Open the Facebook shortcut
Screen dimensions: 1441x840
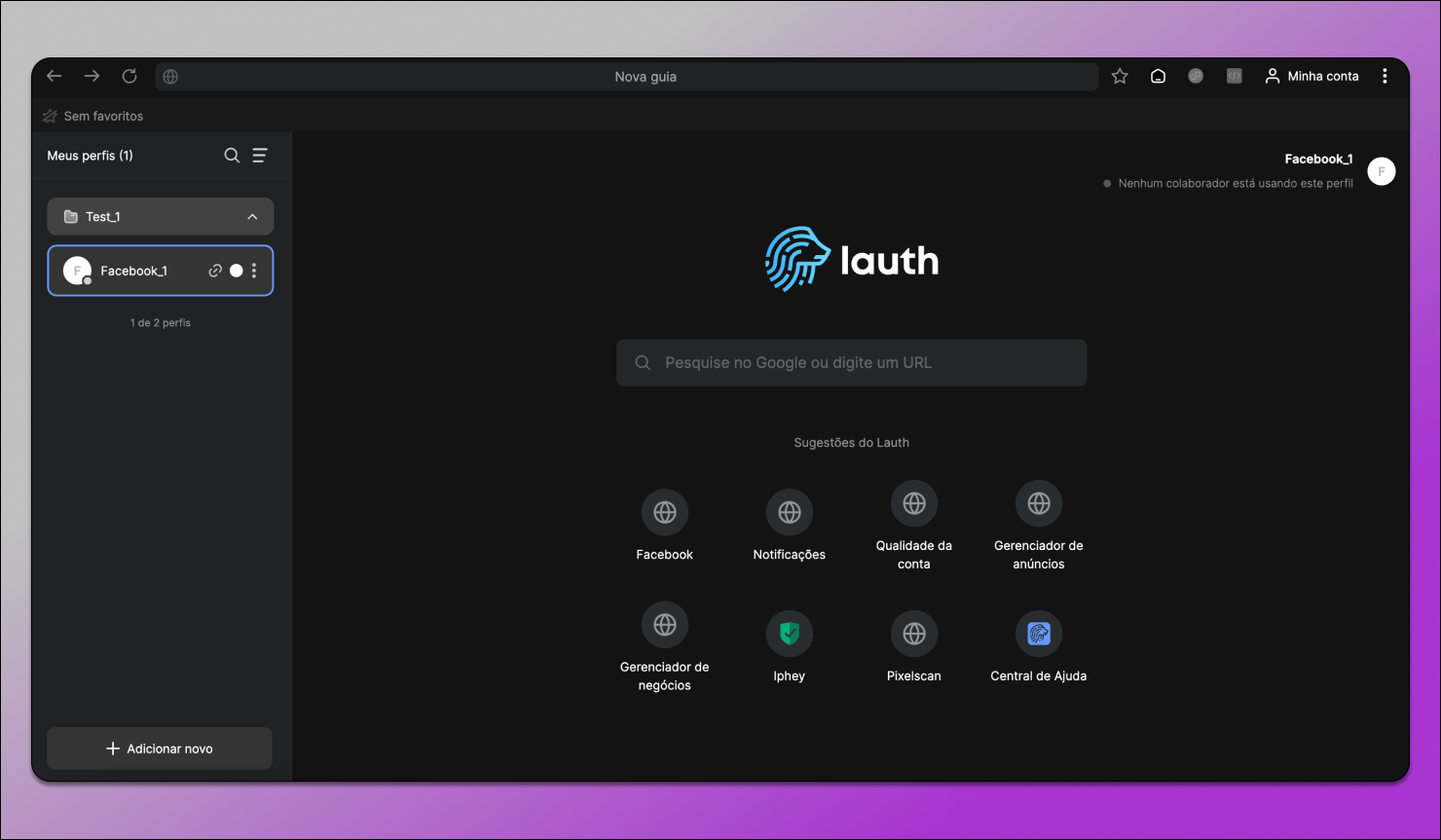pyautogui.click(x=665, y=526)
